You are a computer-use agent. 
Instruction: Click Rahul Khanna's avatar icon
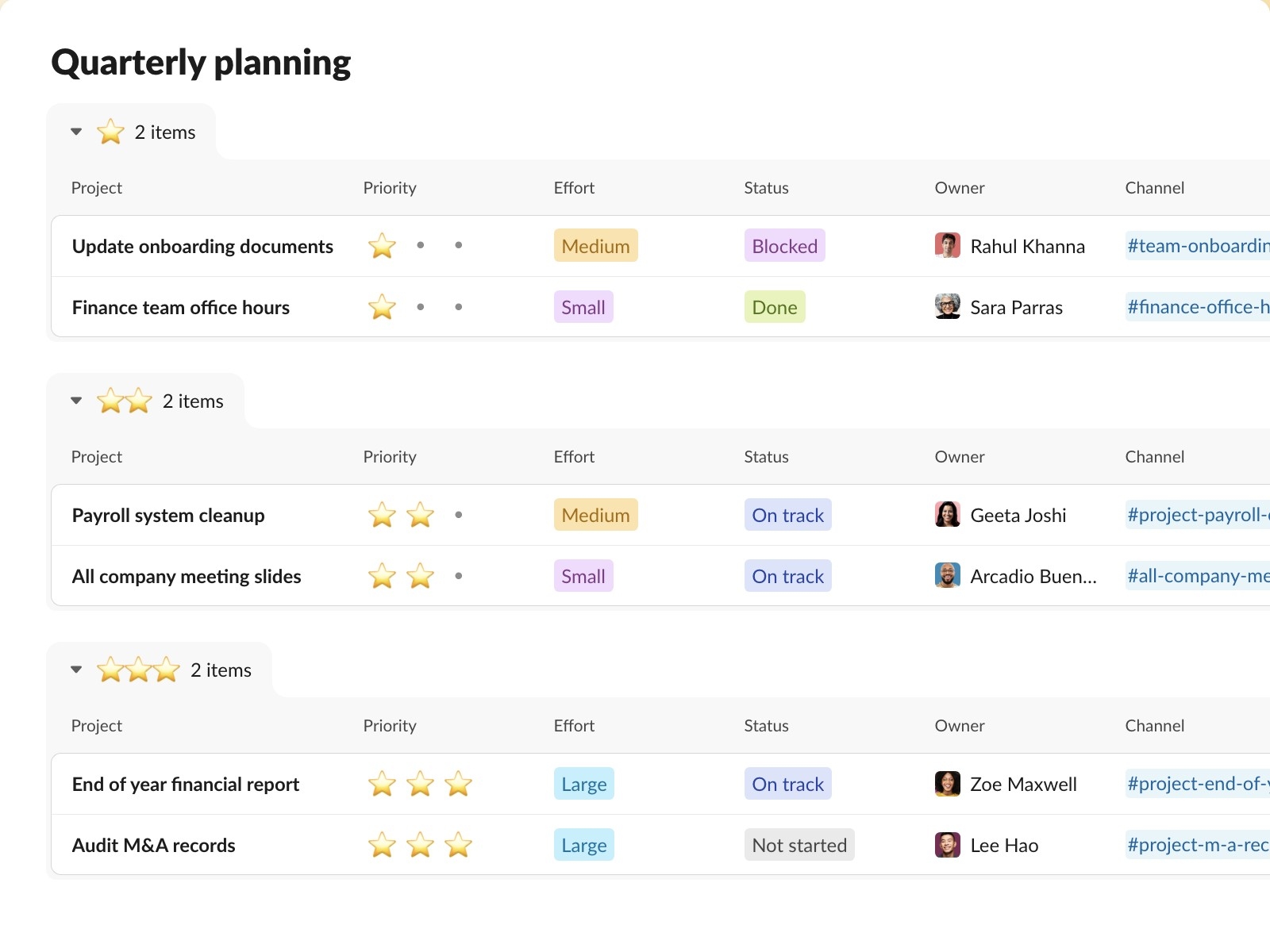(947, 246)
